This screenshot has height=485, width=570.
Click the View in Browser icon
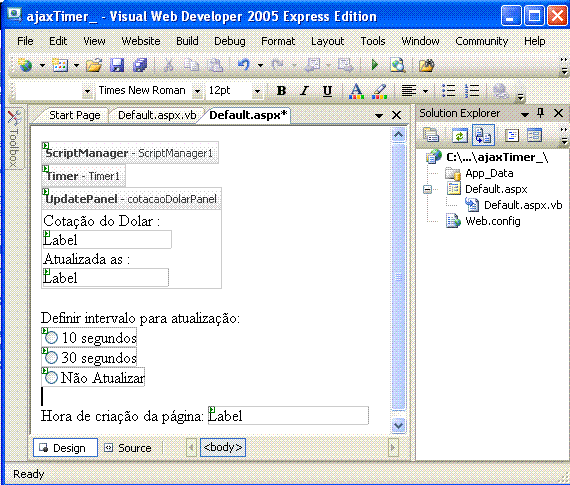coord(397,66)
